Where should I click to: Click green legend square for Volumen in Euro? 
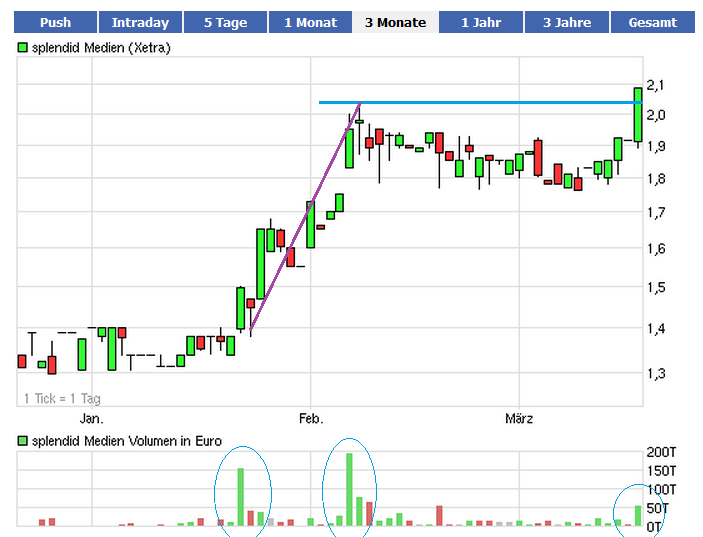pos(22,441)
